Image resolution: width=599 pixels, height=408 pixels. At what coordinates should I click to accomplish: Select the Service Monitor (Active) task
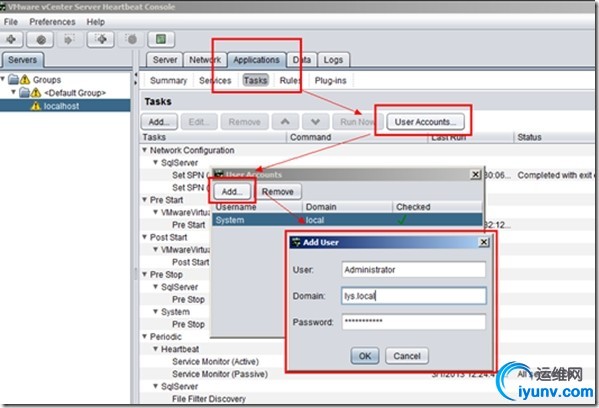[215, 361]
